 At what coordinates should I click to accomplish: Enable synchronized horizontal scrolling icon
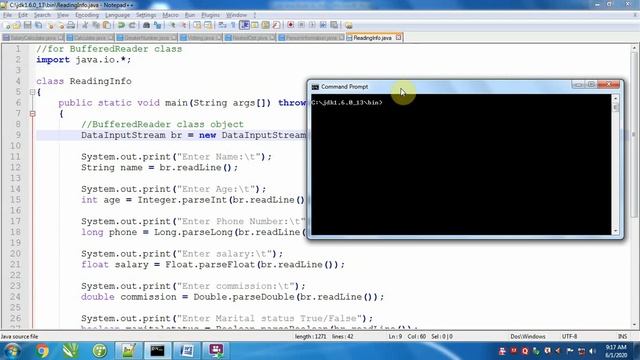(208, 25)
